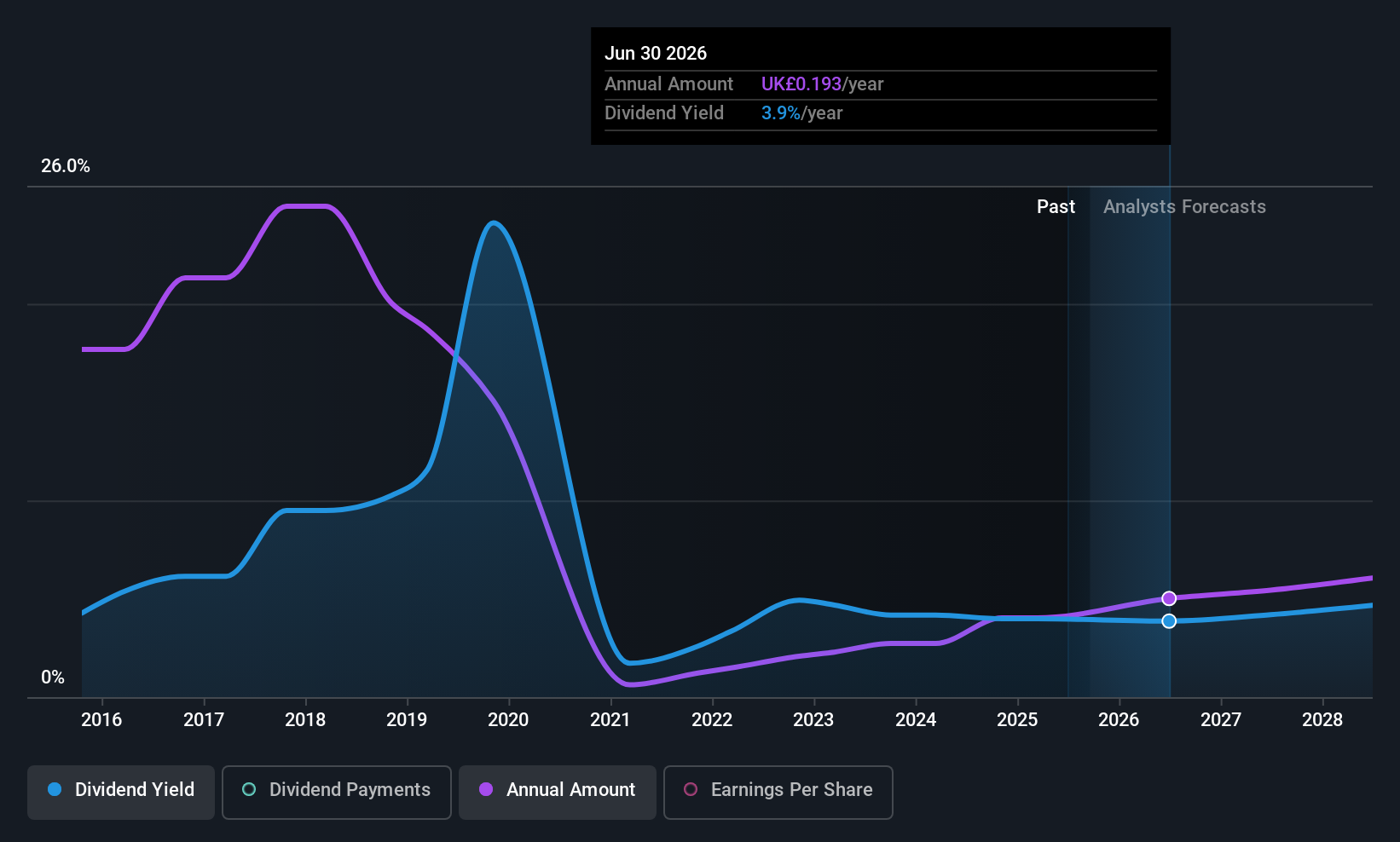This screenshot has height=842, width=1400.
Task: Click the Jun 30 2026 tooltip date
Action: pyautogui.click(x=656, y=53)
